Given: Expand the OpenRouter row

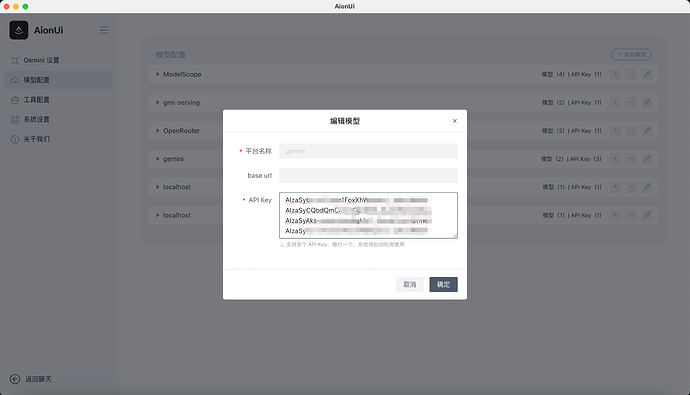Looking at the screenshot, I should pyautogui.click(x=157, y=131).
